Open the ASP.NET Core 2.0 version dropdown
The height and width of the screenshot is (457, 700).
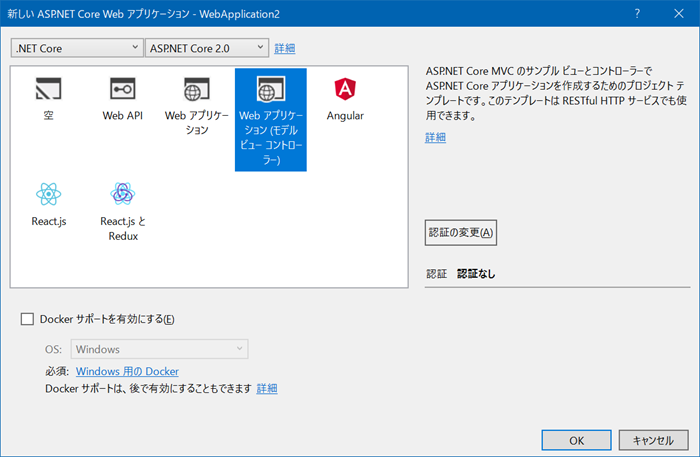(x=207, y=48)
